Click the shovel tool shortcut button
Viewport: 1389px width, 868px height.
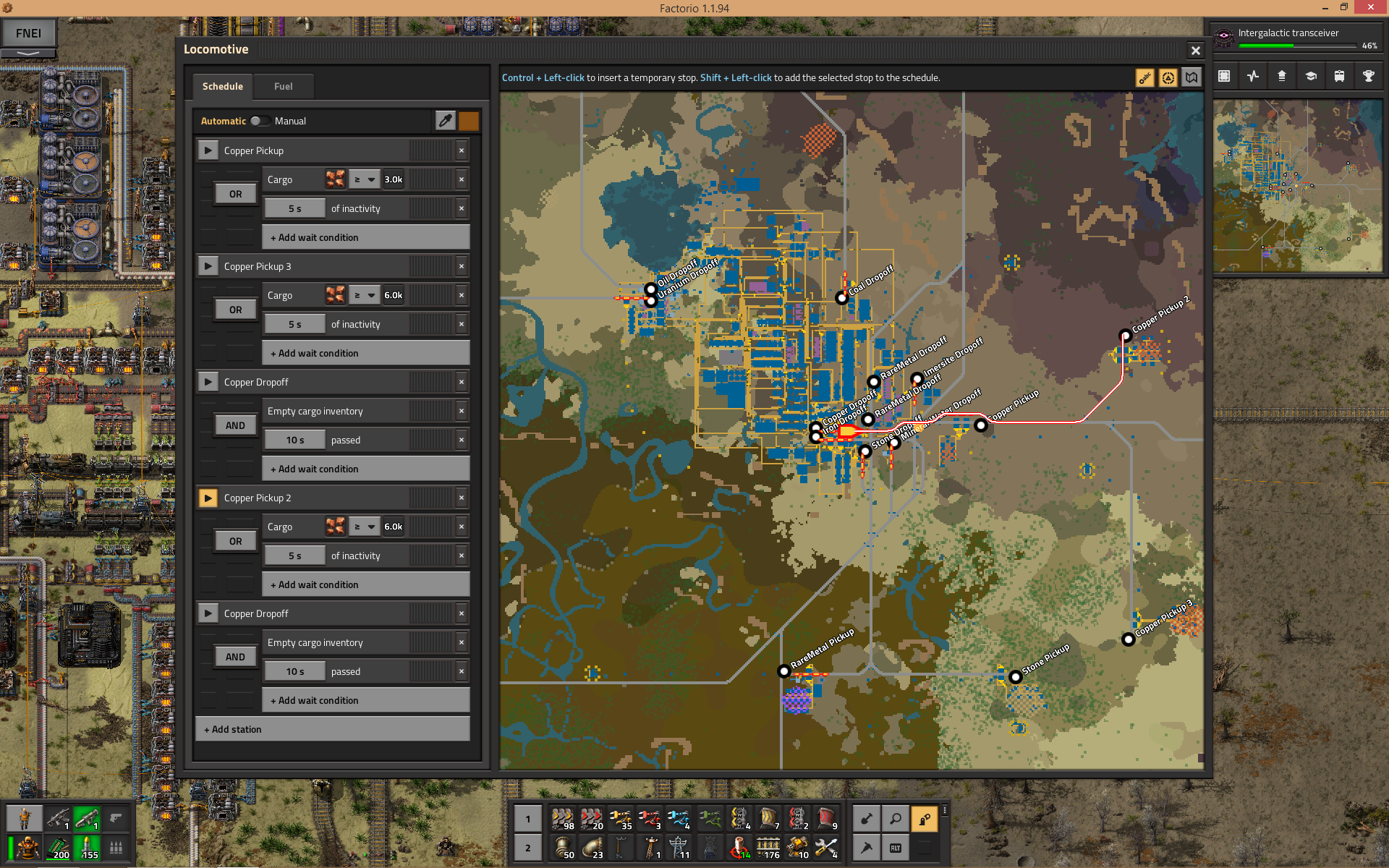pos(867,819)
